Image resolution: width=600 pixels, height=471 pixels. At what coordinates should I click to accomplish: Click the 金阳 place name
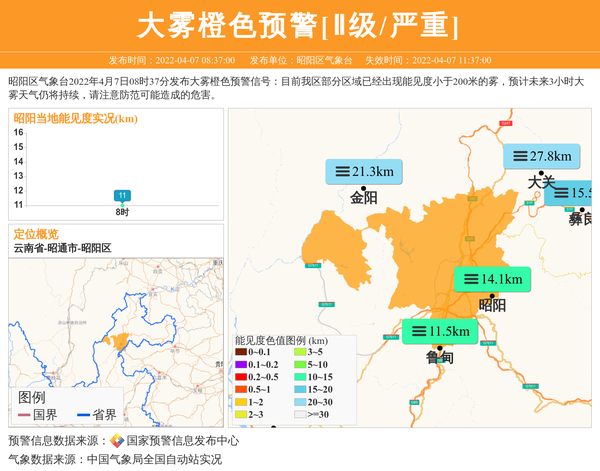click(x=364, y=198)
